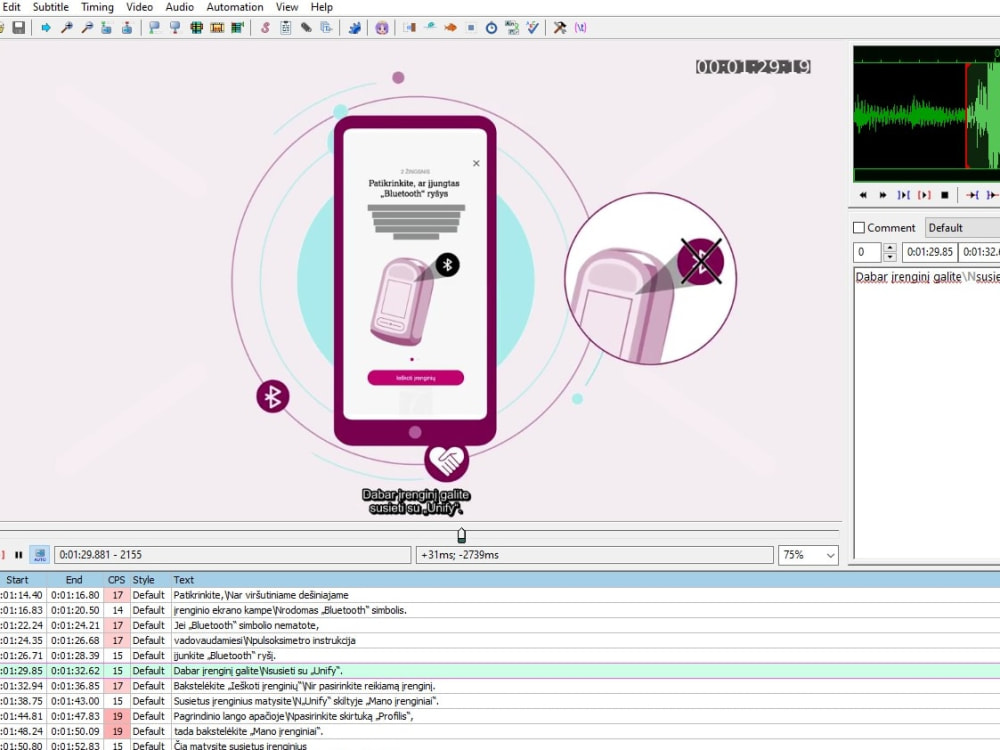The image size is (1000, 750).
Task: Open the View menu
Action: (x=287, y=7)
